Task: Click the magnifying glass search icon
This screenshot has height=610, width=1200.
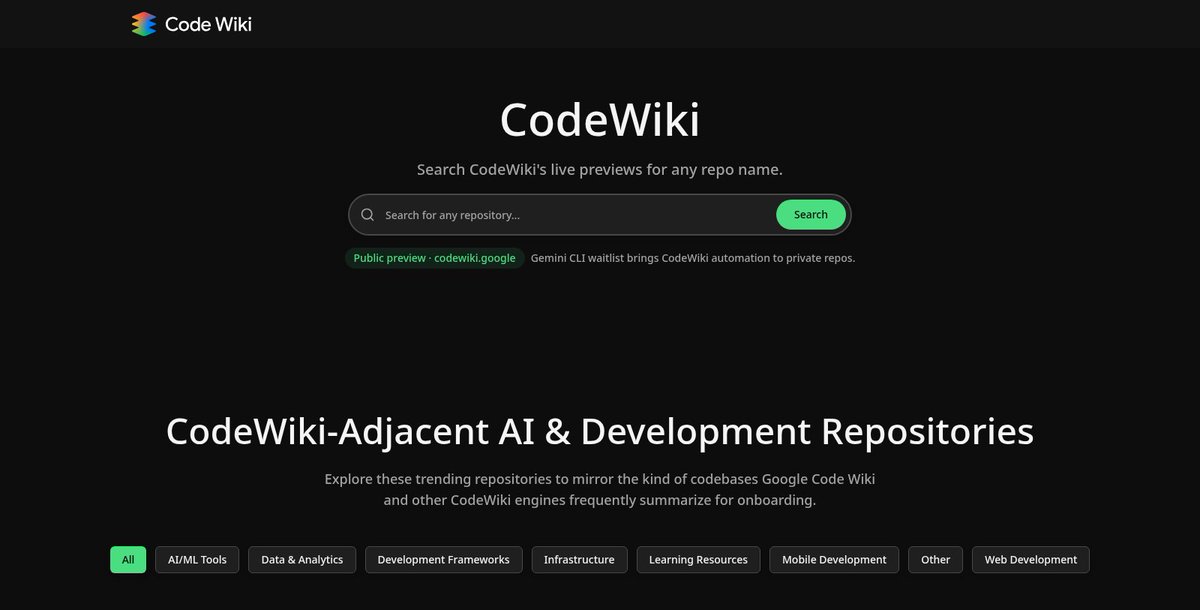Action: [368, 214]
